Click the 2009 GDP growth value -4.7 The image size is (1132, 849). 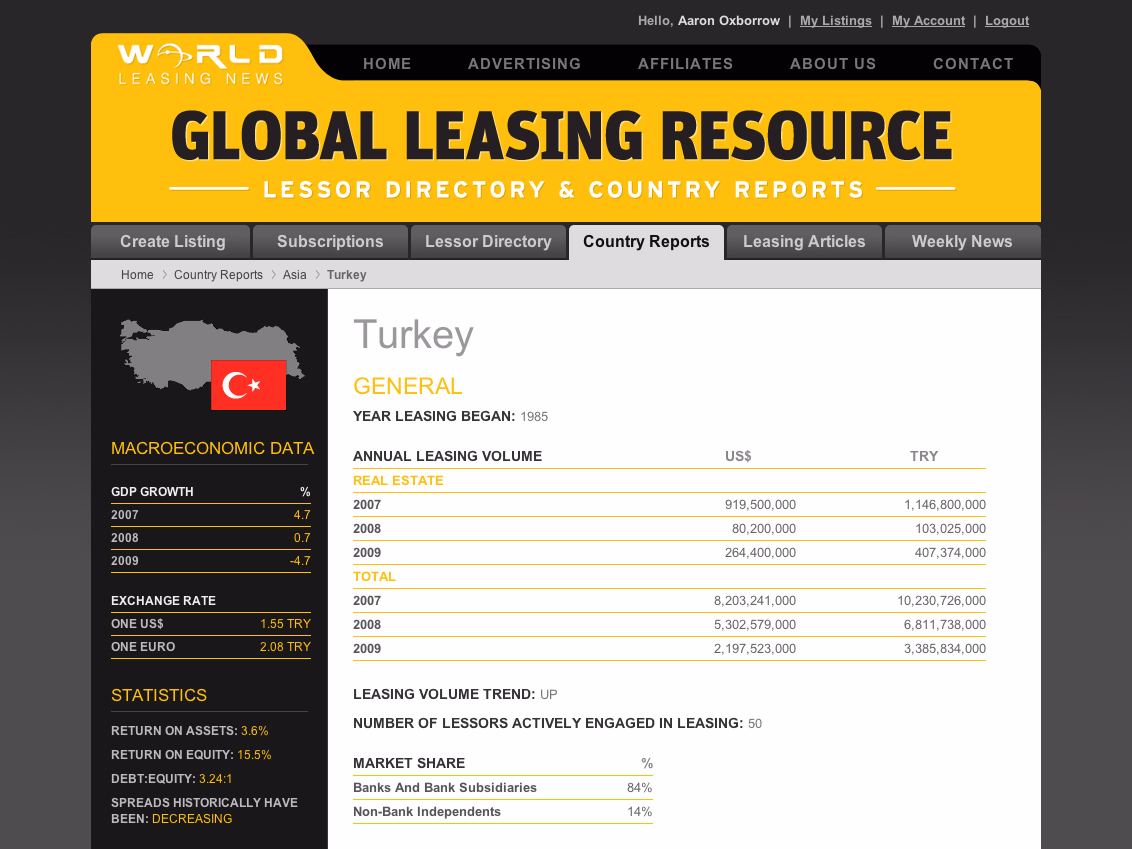tap(300, 561)
